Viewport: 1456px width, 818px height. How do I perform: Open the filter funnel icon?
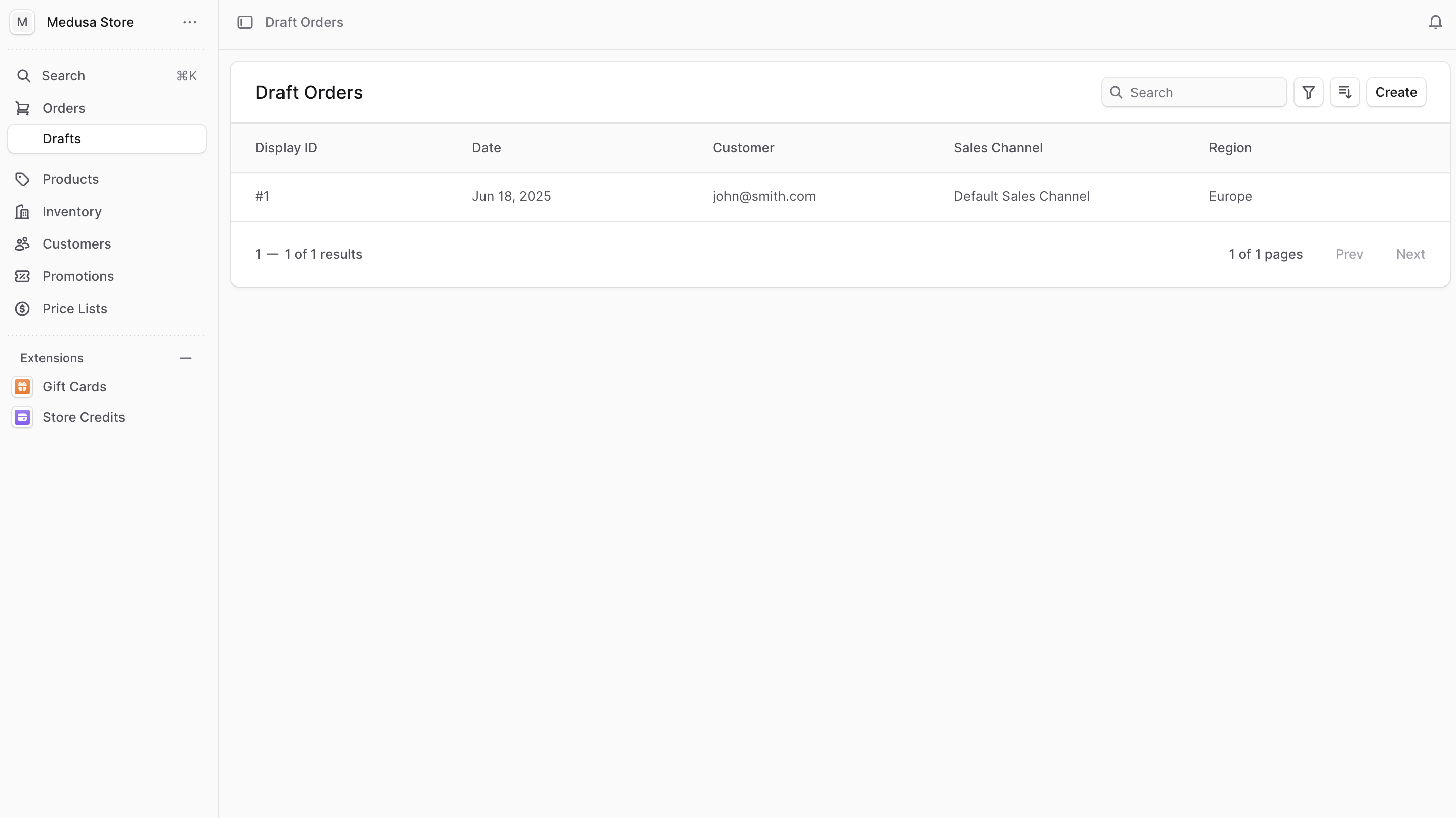(x=1308, y=92)
